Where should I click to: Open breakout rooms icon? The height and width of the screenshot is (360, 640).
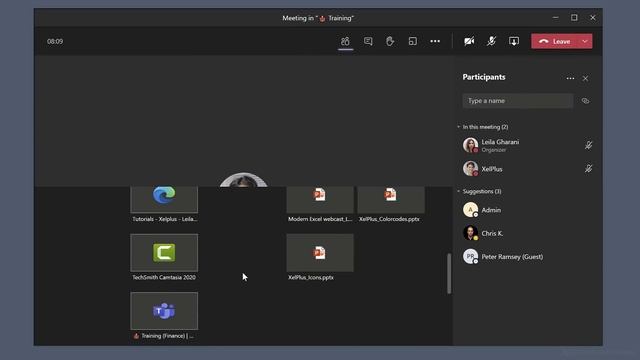point(413,41)
